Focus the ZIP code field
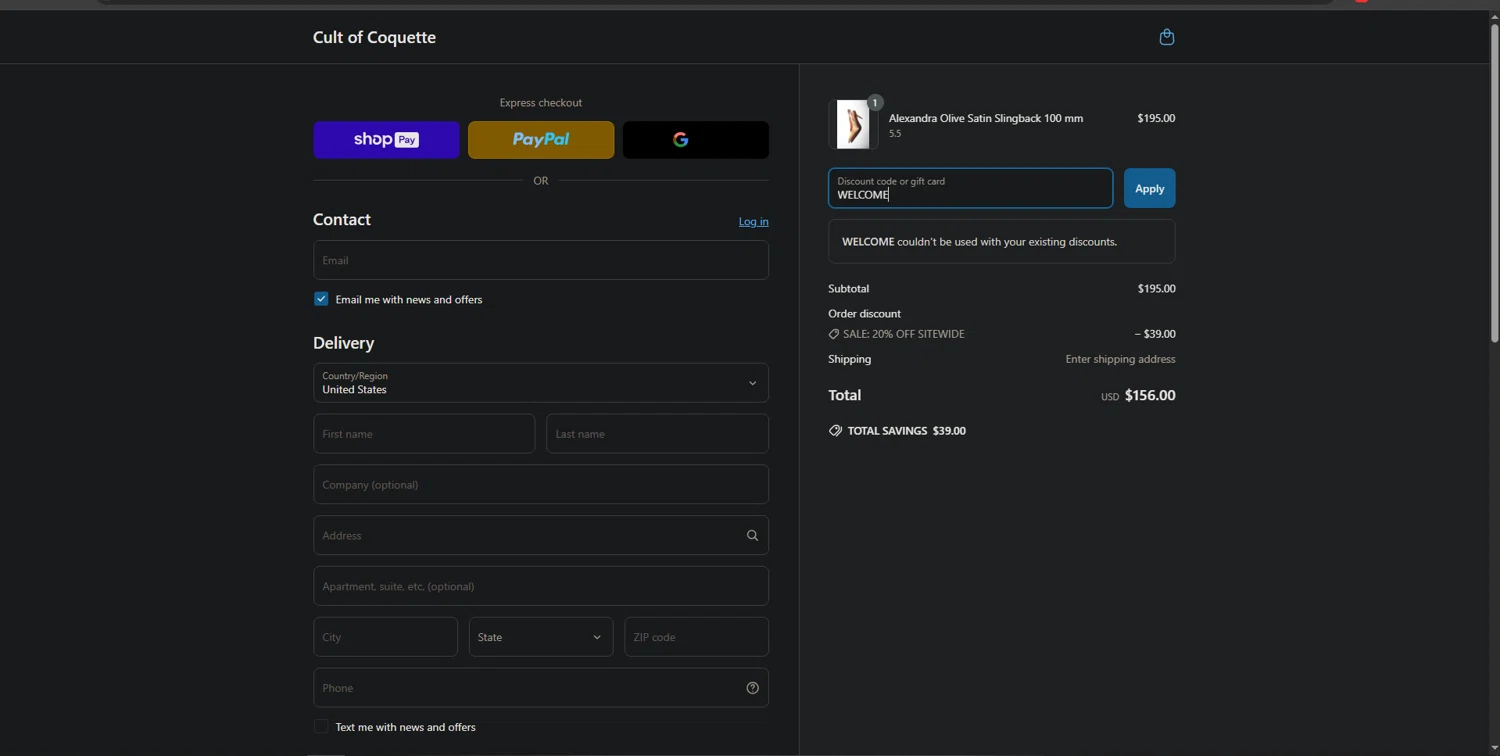The height and width of the screenshot is (756, 1500). (x=696, y=637)
